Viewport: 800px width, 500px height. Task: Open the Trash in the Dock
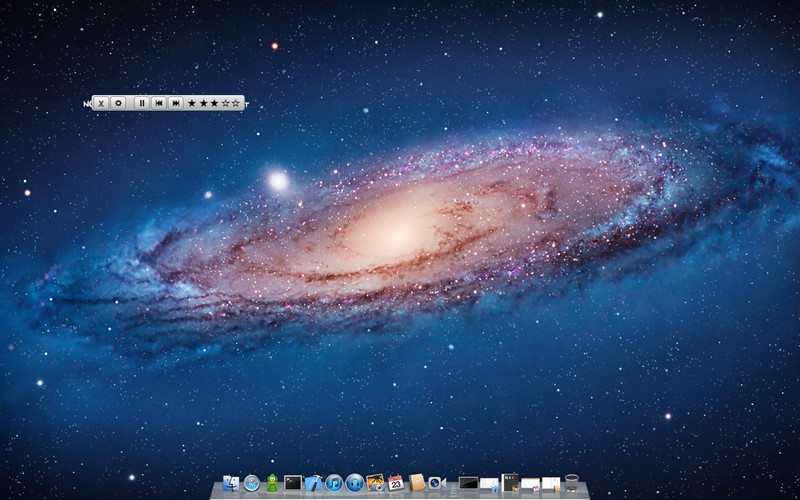point(571,483)
